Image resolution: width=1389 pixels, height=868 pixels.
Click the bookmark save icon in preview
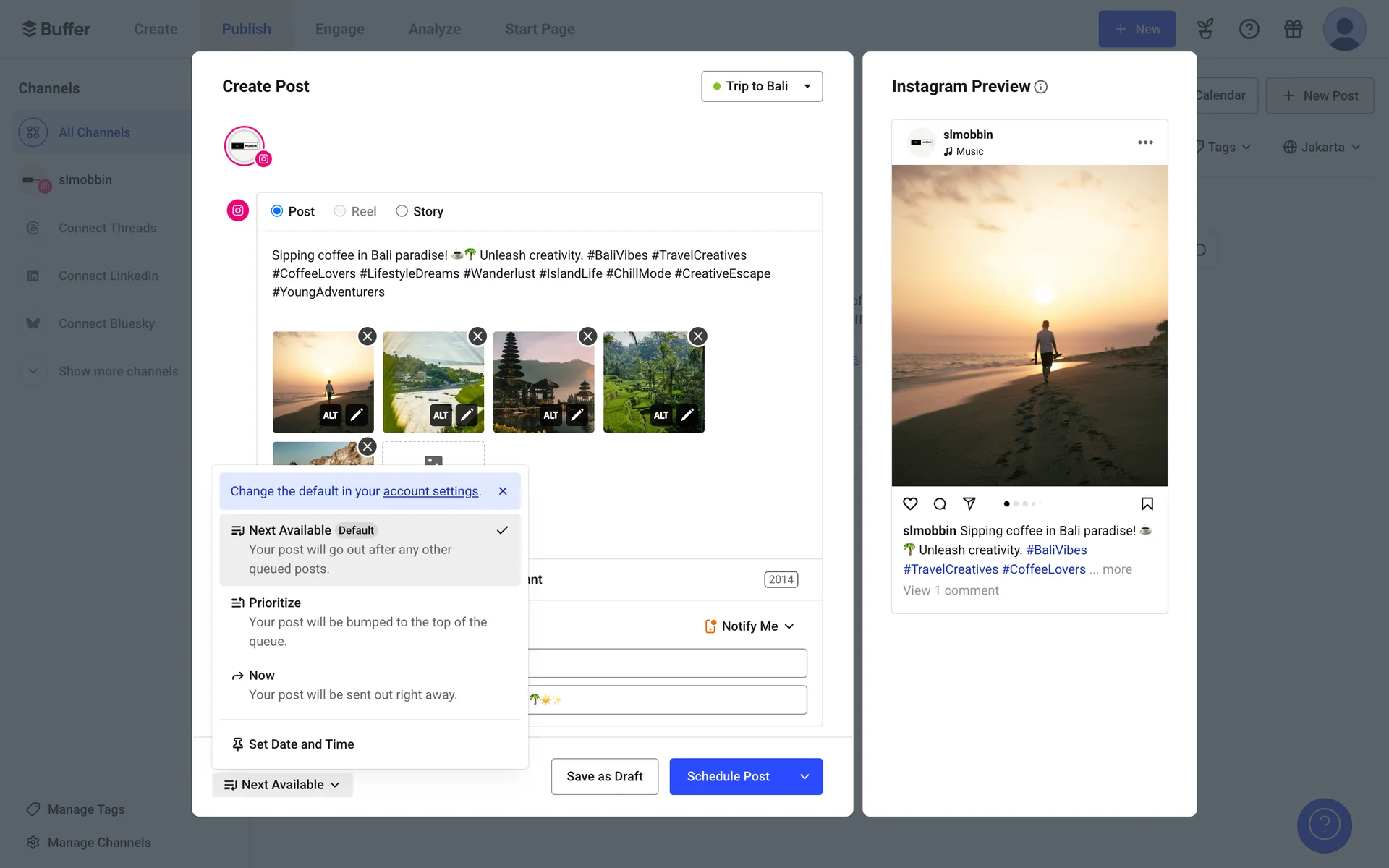click(x=1147, y=503)
